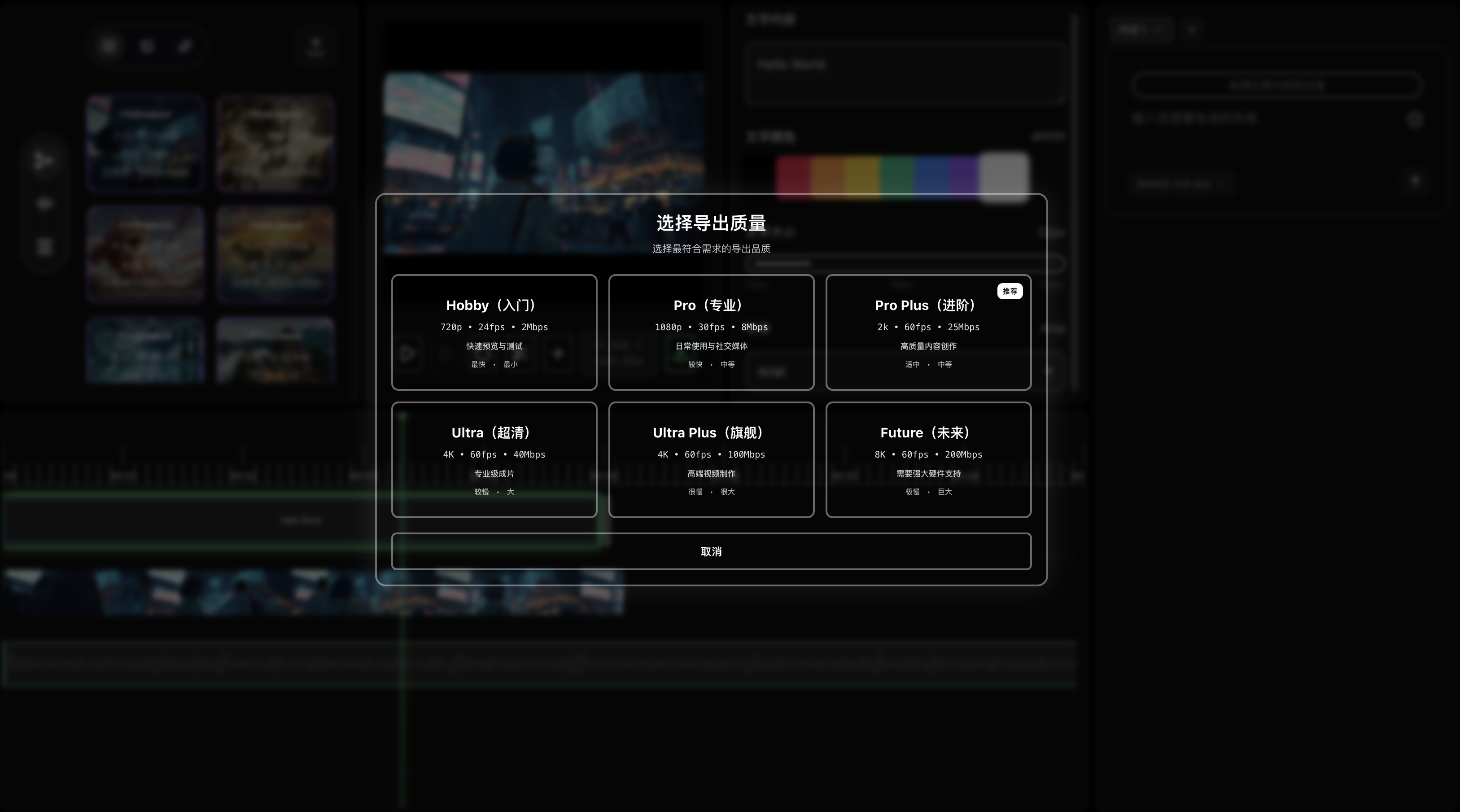1460x812 pixels.
Task: Click the 推荐 badge on Pro Plus card
Action: 1010,291
